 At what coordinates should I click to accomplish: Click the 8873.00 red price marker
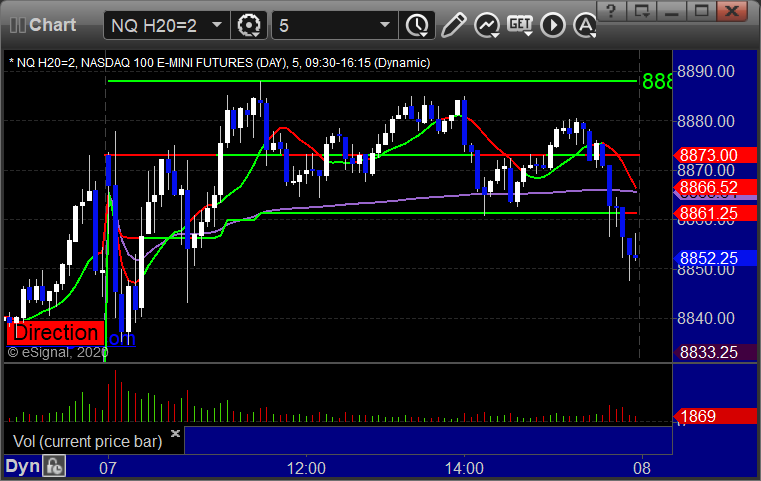pyautogui.click(x=715, y=155)
